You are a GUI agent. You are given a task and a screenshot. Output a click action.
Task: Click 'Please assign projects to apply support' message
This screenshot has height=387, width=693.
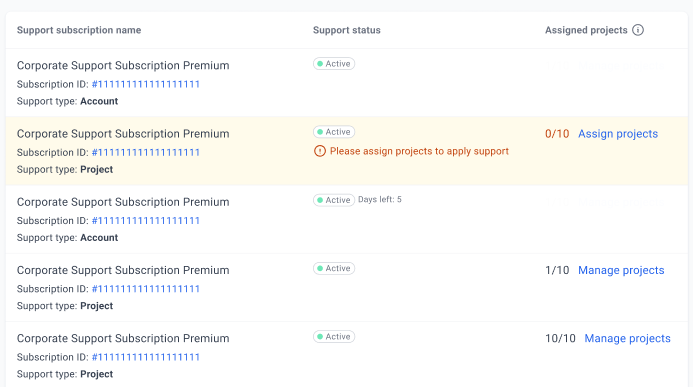tap(419, 151)
